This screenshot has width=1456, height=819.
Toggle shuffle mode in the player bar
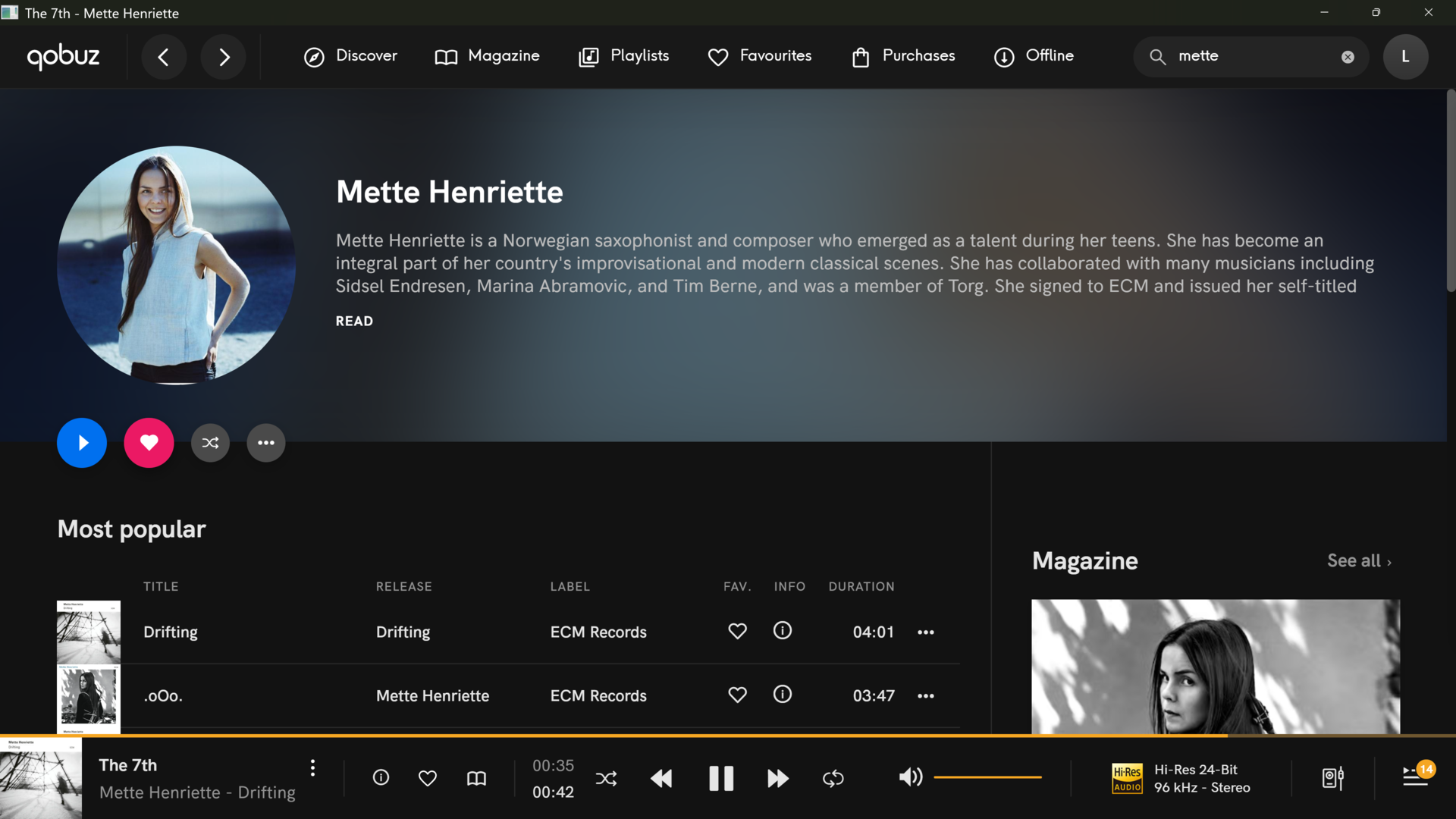tap(606, 779)
